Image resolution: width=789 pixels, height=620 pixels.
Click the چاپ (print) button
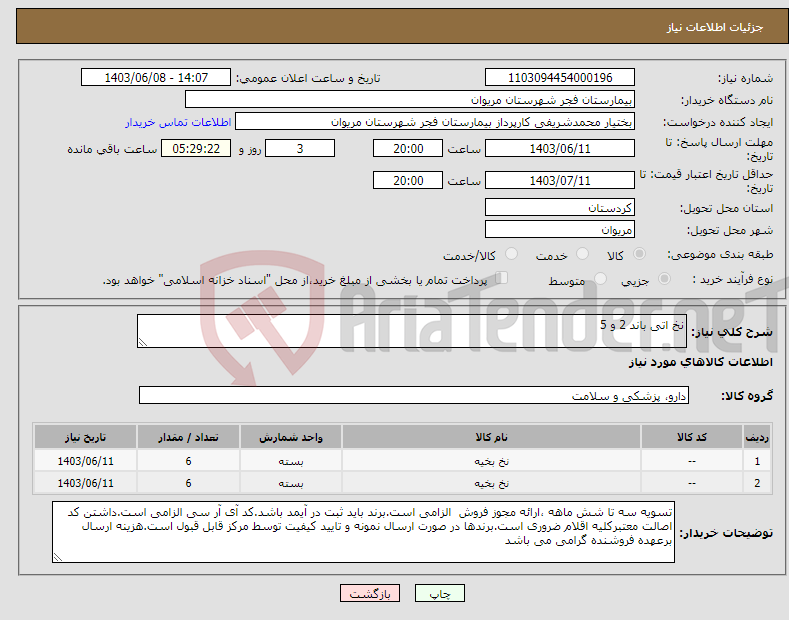(x=439, y=594)
